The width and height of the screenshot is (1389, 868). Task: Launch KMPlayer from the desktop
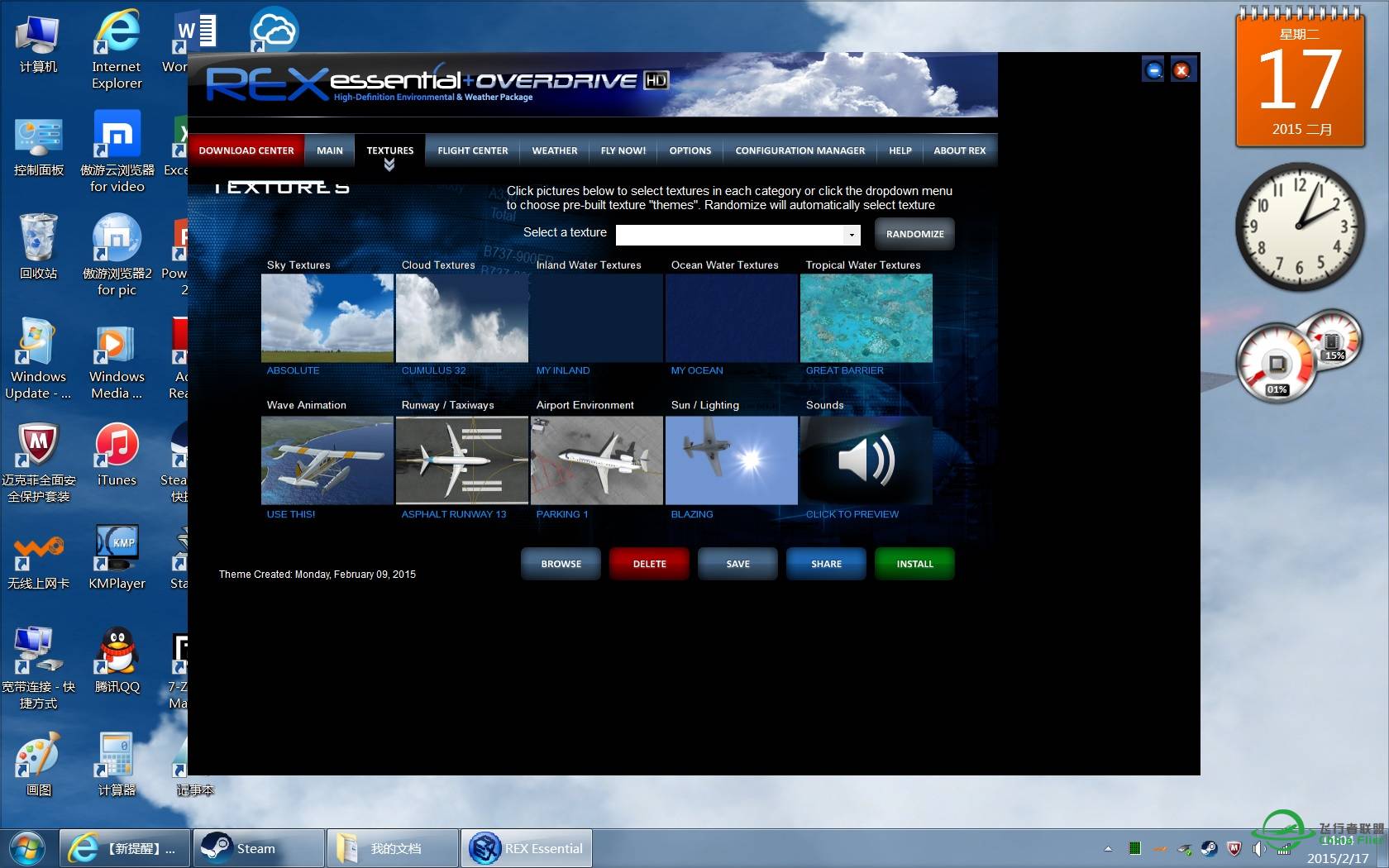pyautogui.click(x=117, y=558)
